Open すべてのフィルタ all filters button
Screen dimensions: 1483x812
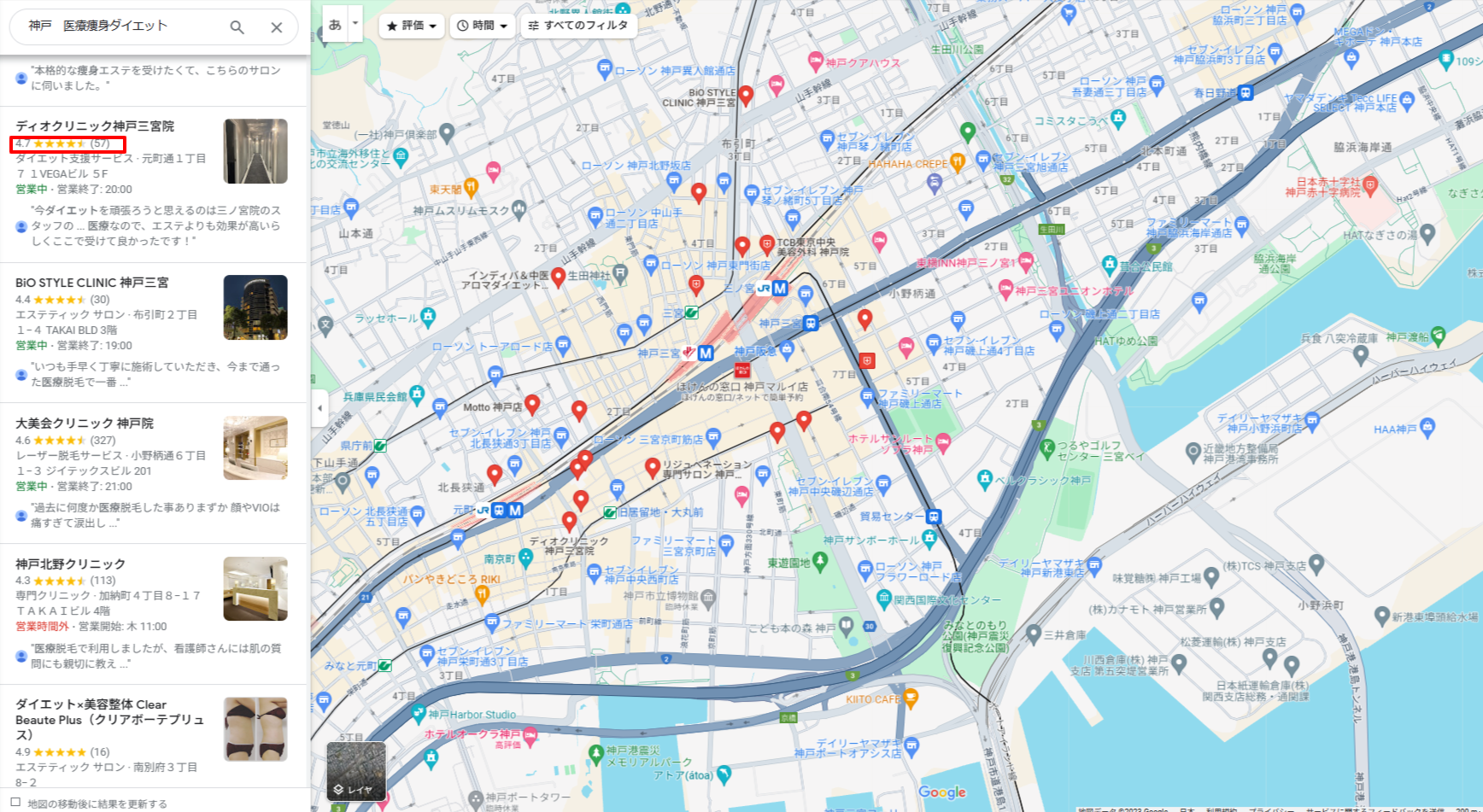coord(578,26)
